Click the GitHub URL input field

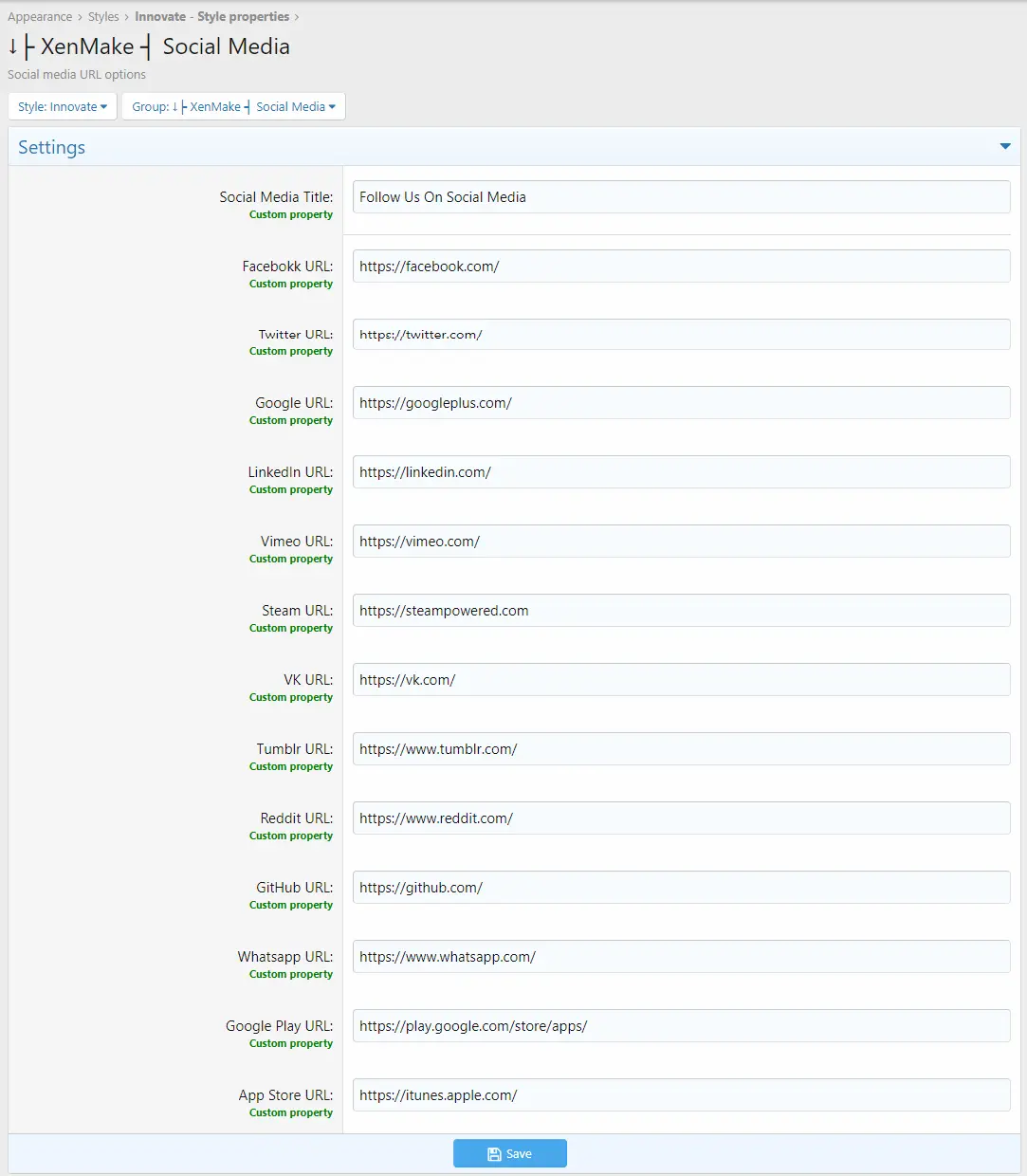pyautogui.click(x=681, y=888)
